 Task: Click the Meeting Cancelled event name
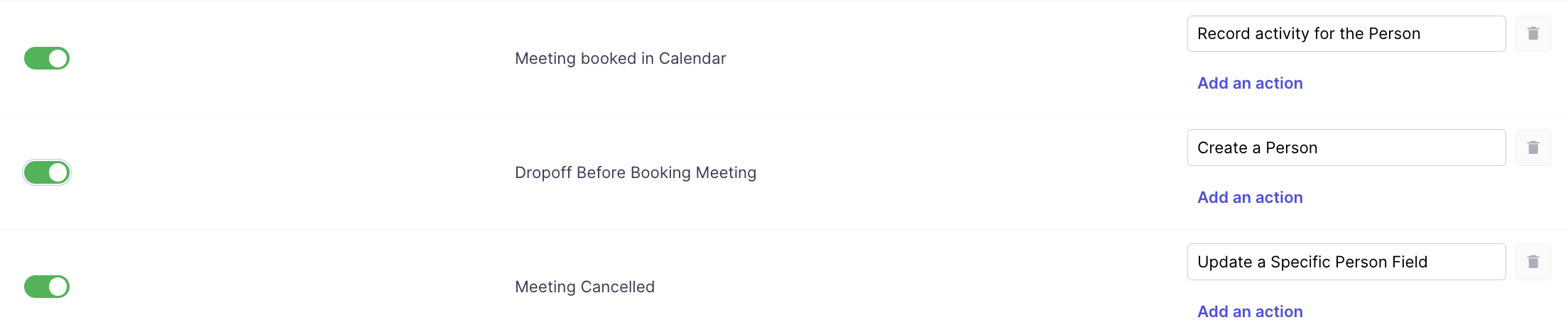point(584,287)
